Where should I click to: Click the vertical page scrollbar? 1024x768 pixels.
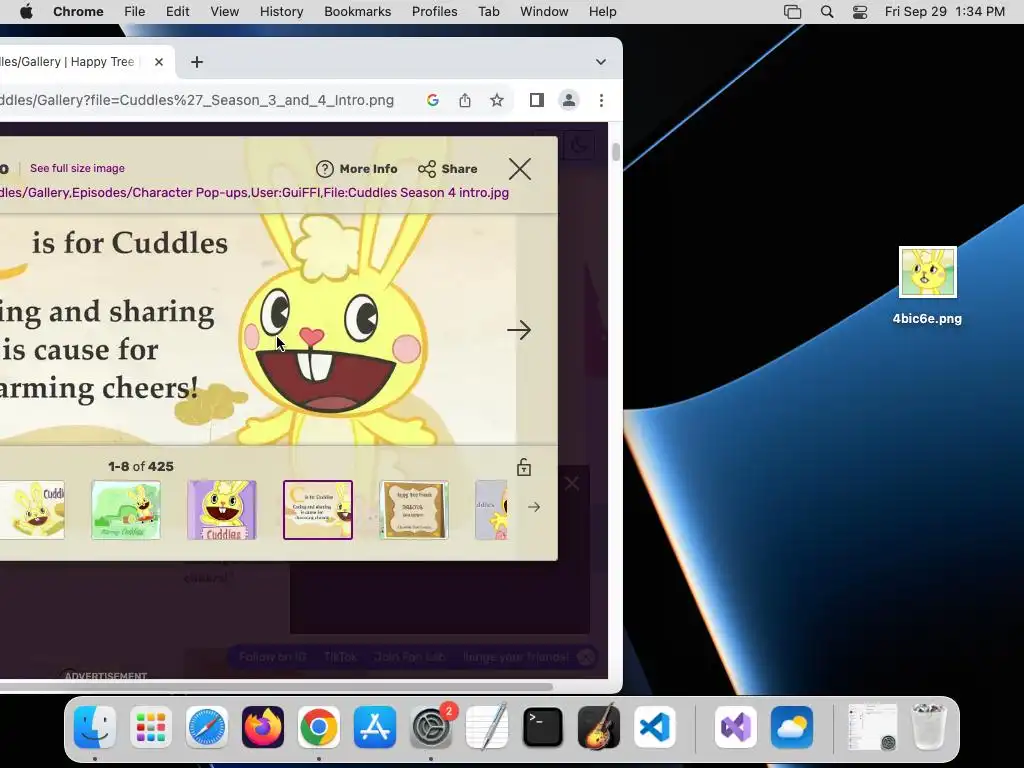[616, 152]
